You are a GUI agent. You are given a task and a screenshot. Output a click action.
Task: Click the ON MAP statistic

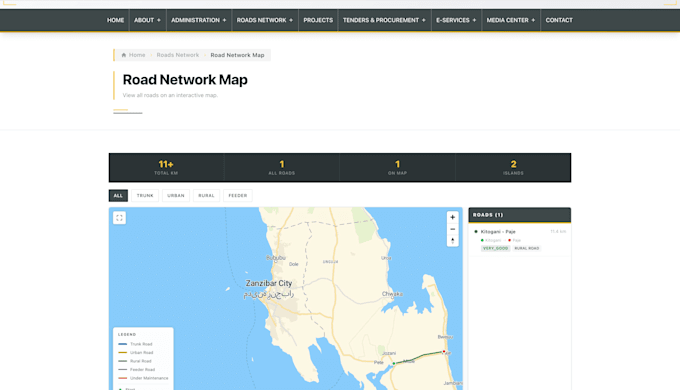[397, 167]
